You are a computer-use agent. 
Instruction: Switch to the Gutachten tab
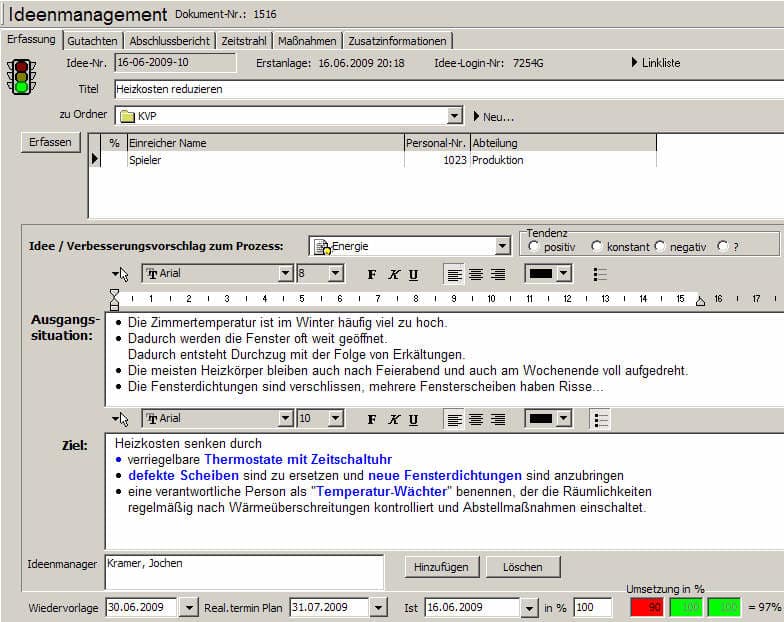point(93,41)
